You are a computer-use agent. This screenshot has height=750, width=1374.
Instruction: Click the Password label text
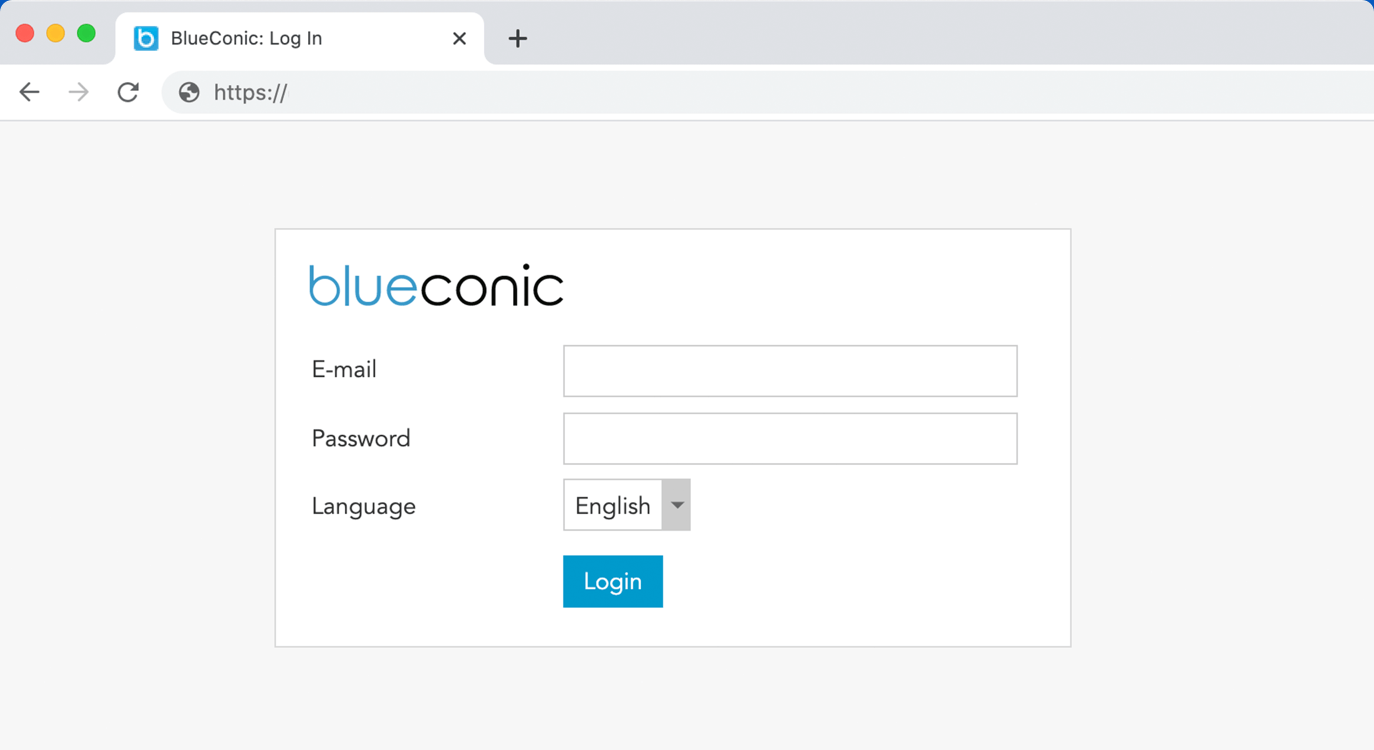(361, 438)
